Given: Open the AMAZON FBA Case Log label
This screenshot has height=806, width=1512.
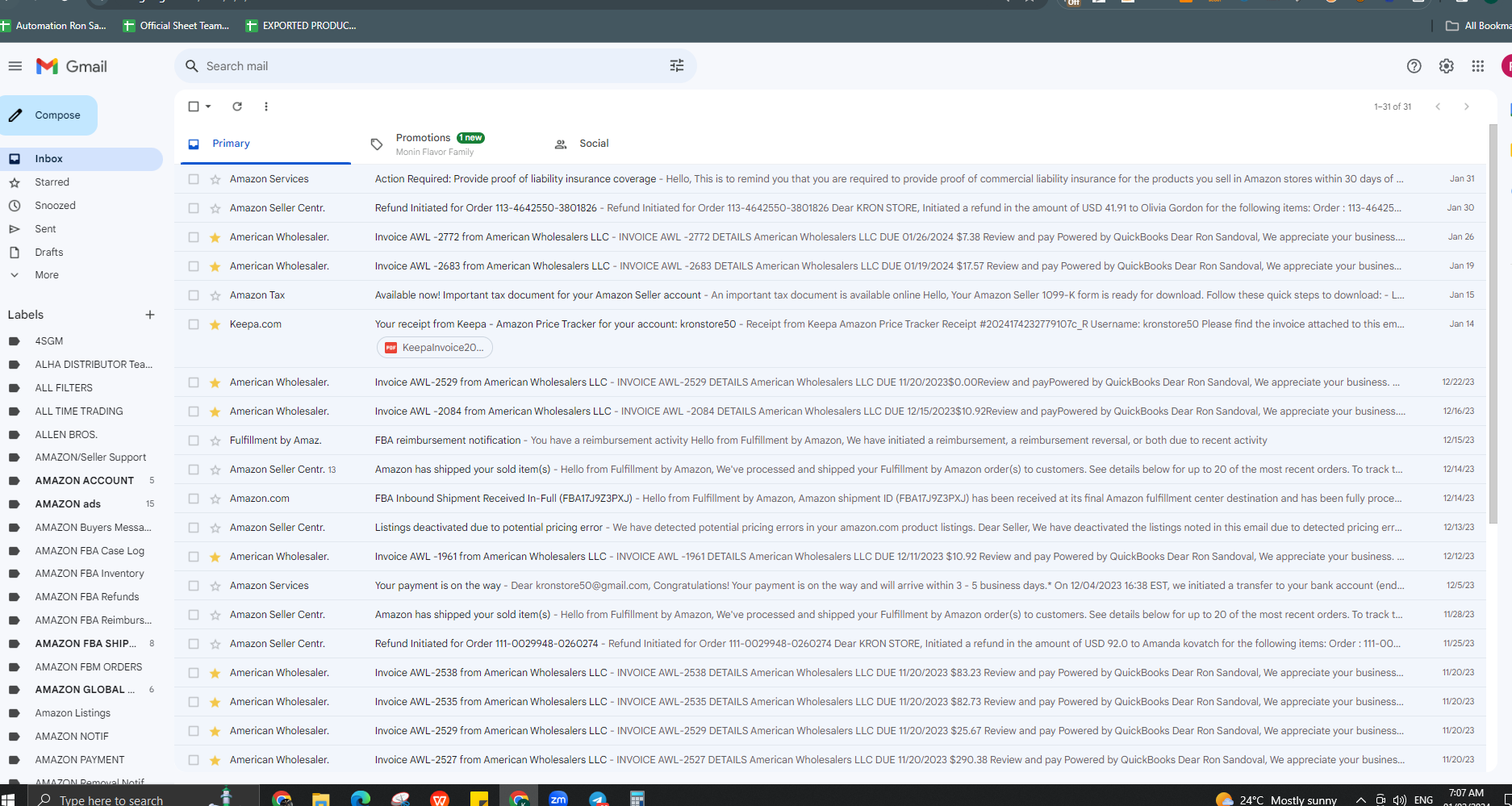Looking at the screenshot, I should click(x=90, y=551).
